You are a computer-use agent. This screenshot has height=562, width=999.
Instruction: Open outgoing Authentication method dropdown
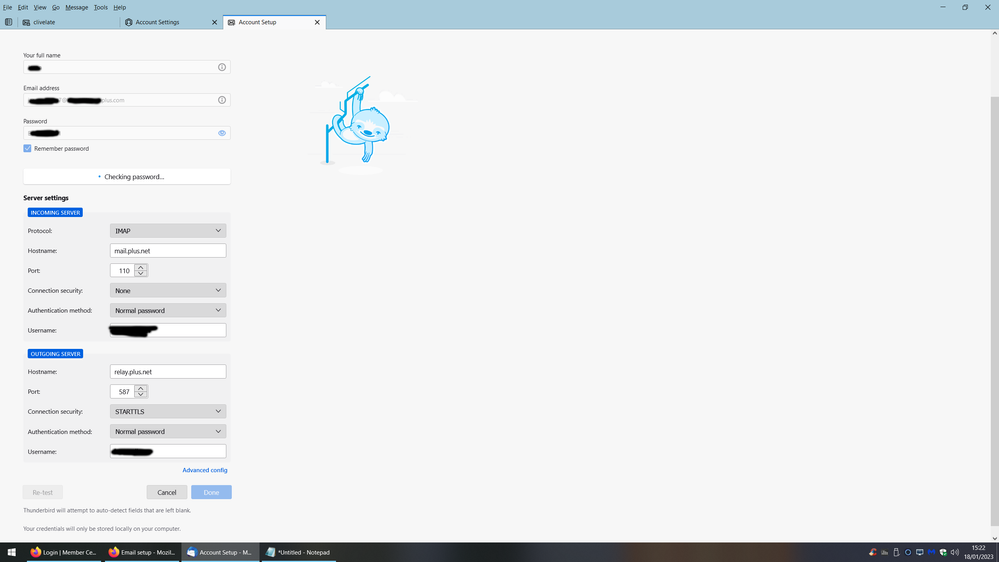(168, 431)
